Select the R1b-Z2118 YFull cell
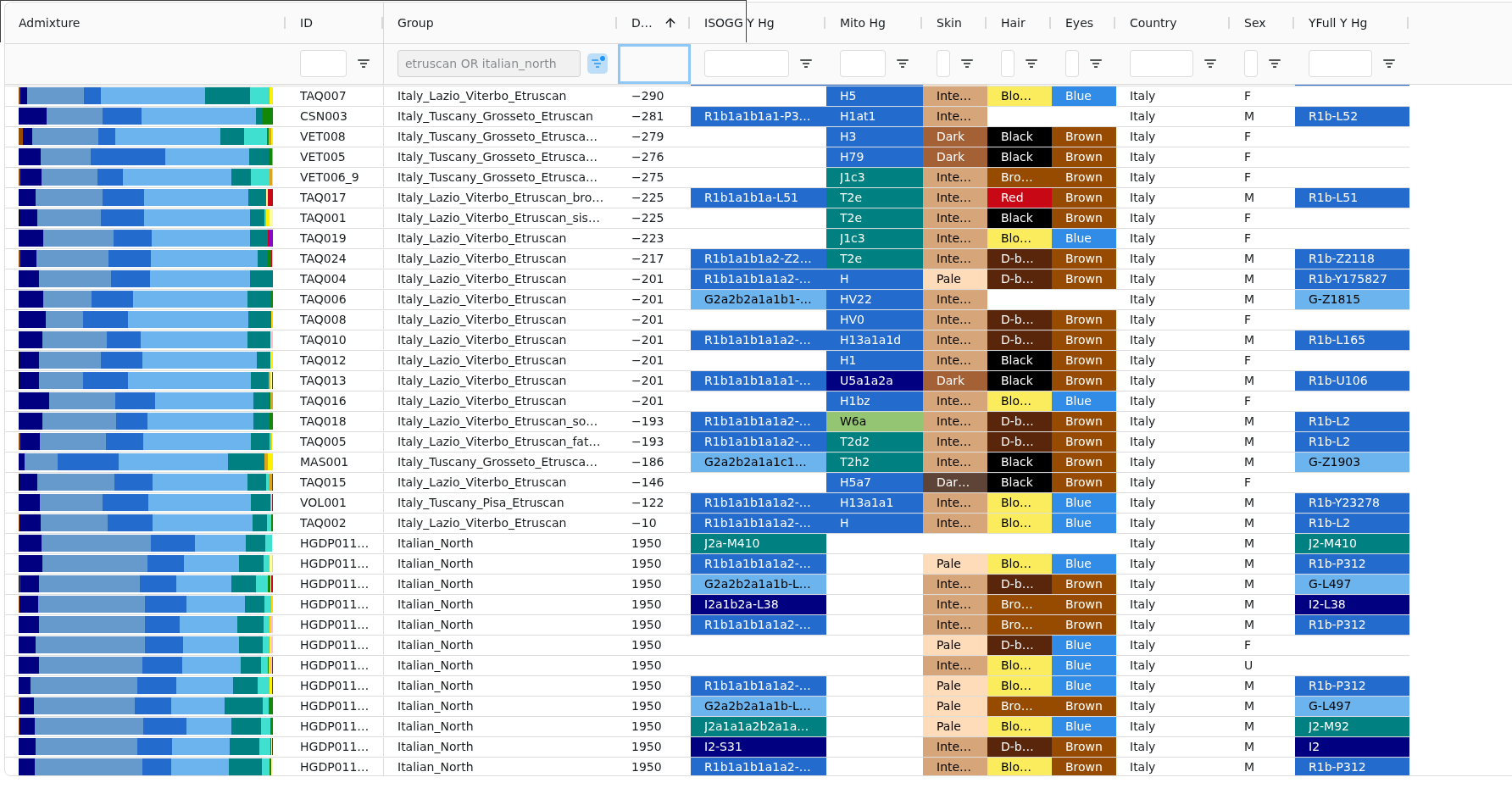The width and height of the screenshot is (1512, 794). [1352, 258]
